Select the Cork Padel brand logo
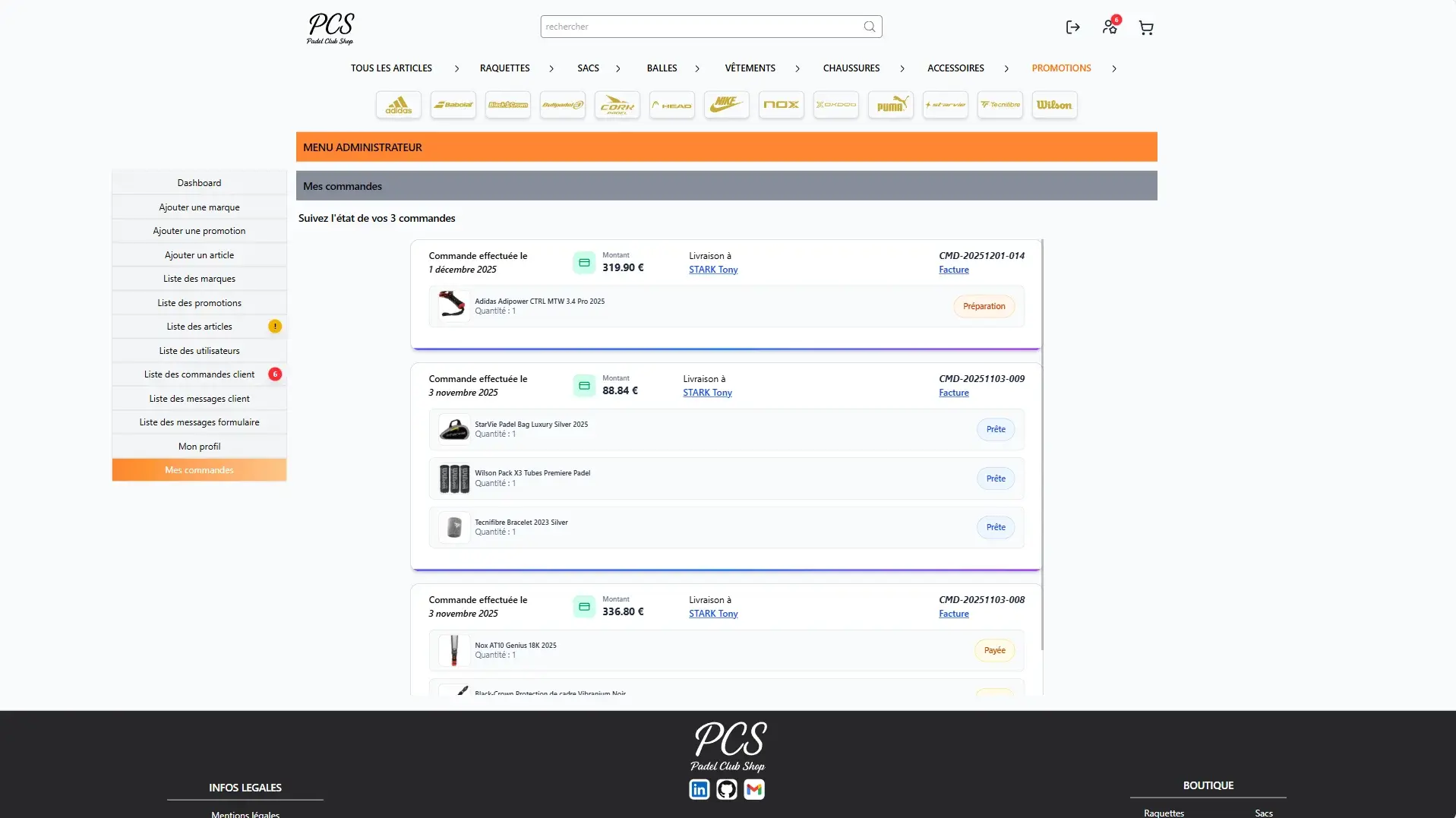 pos(617,105)
